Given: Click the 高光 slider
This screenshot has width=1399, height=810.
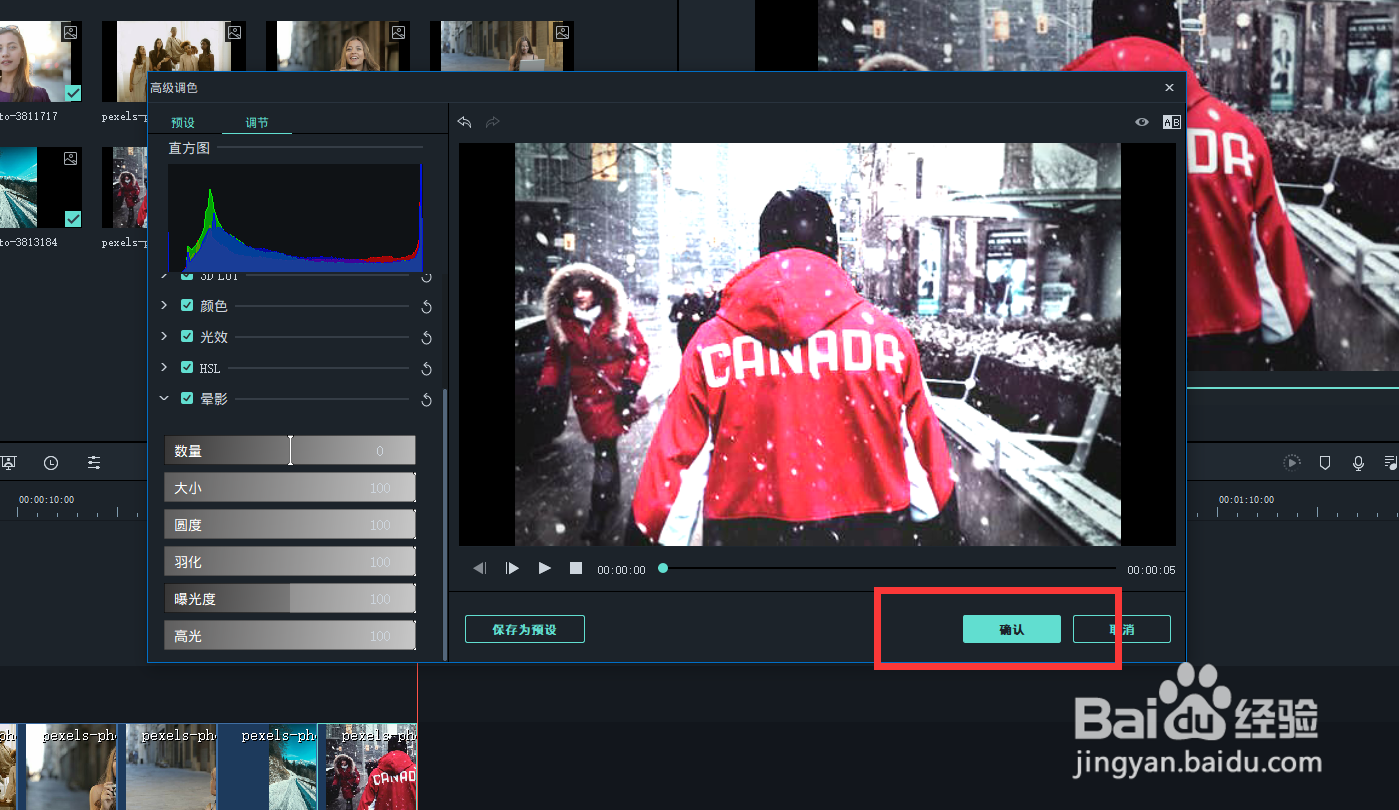Looking at the screenshot, I should pyautogui.click(x=290, y=635).
